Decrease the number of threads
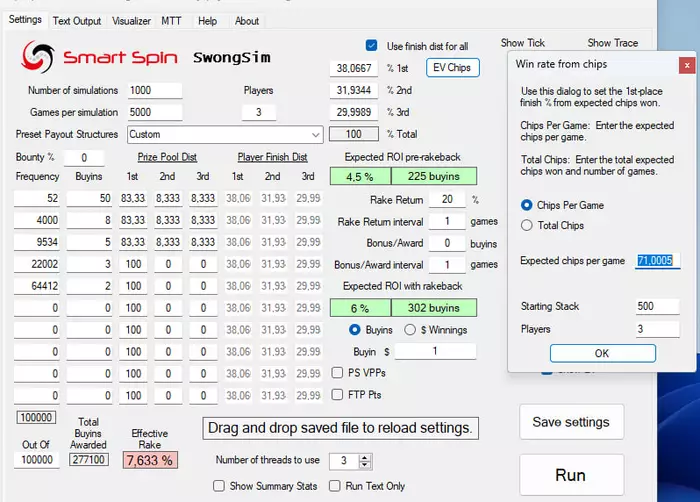Viewport: 700px width, 502px height. click(365, 464)
